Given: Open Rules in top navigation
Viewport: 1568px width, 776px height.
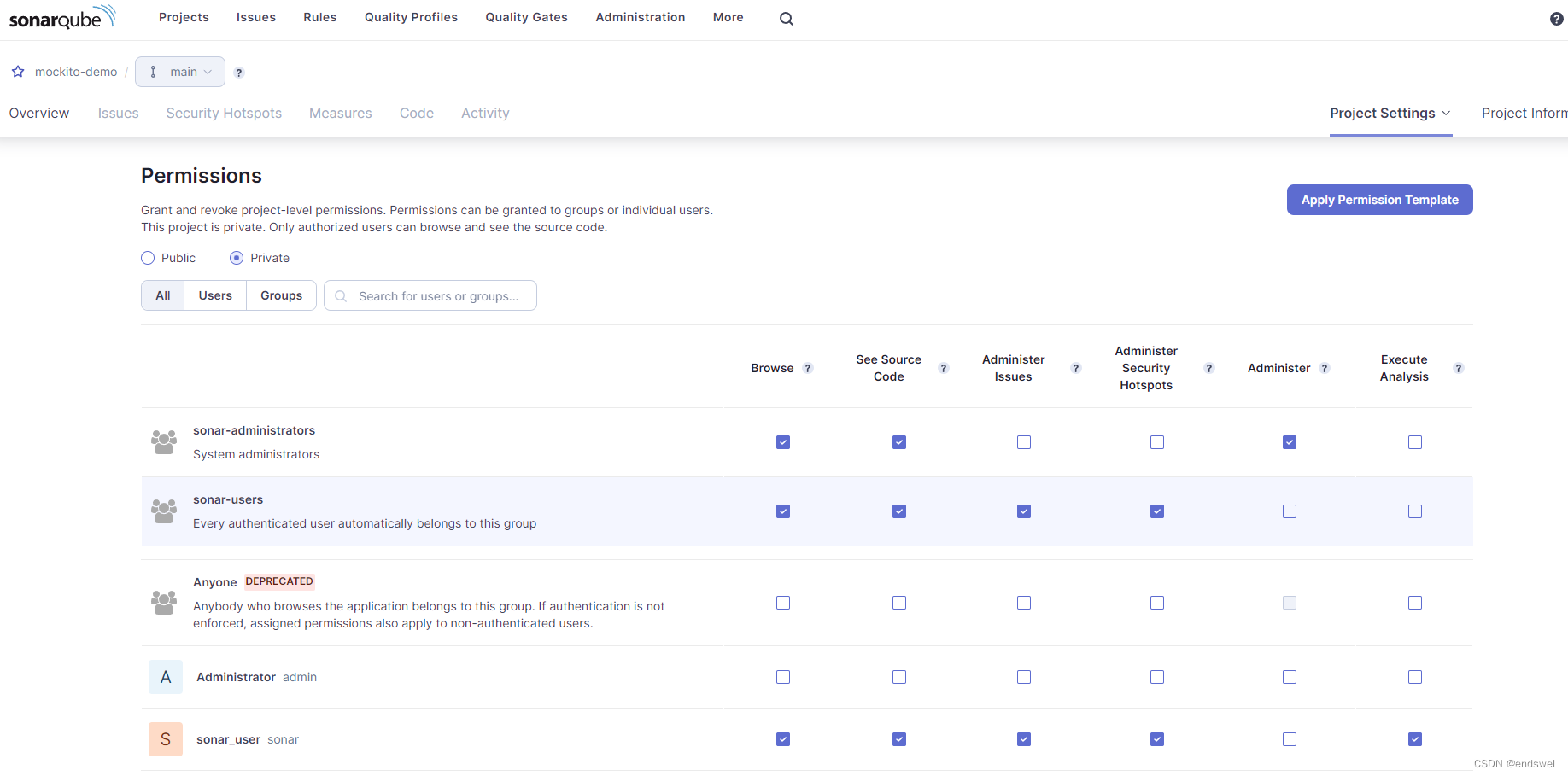Looking at the screenshot, I should click(320, 17).
